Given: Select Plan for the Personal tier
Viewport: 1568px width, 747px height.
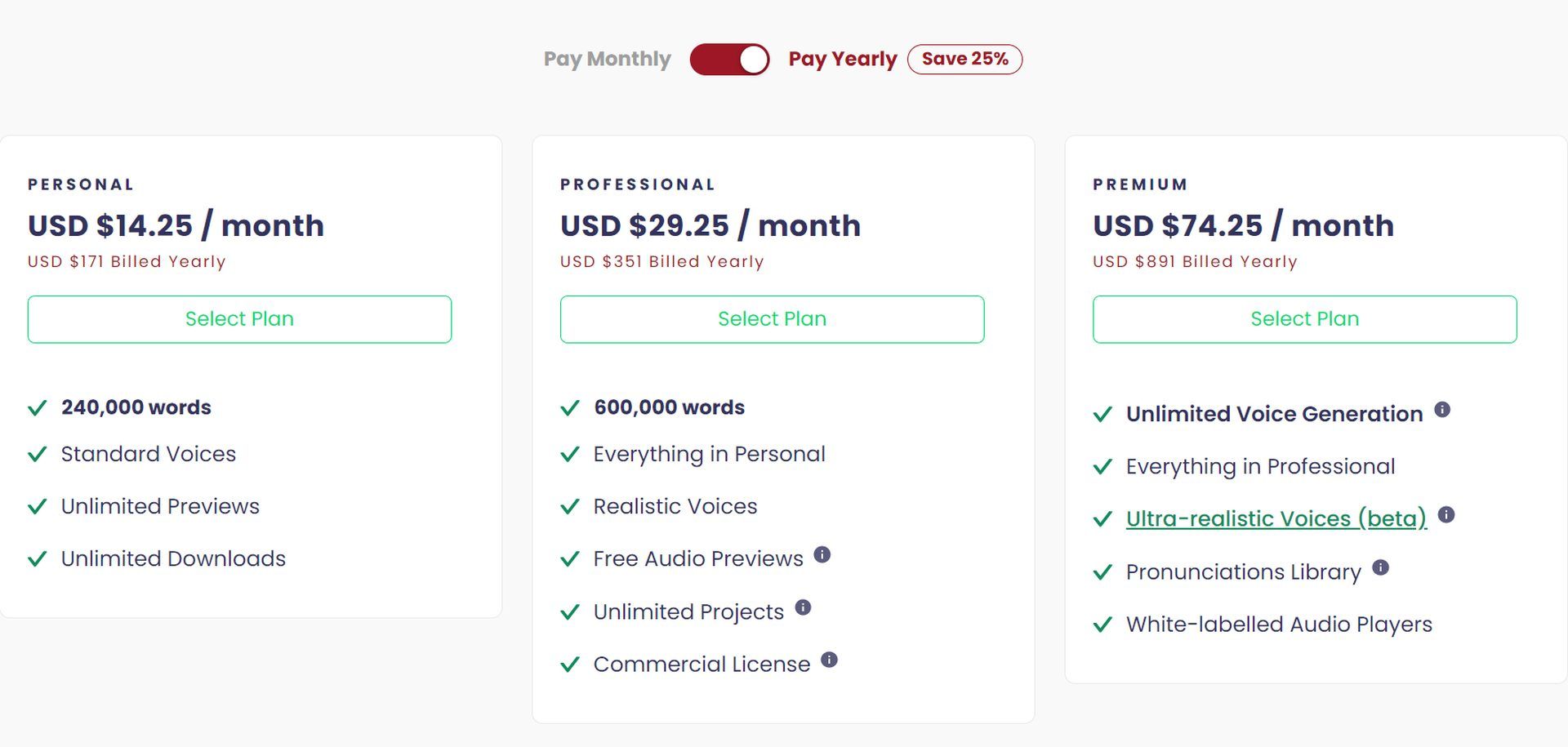Looking at the screenshot, I should point(239,319).
